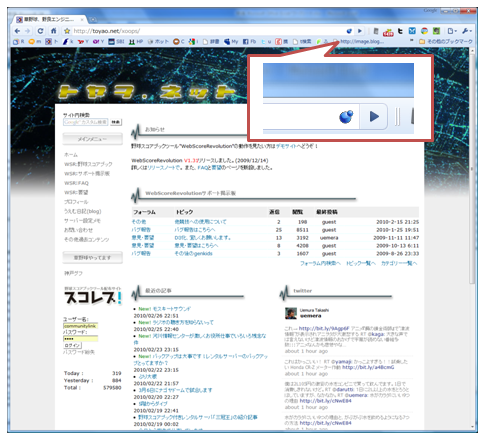Click the blue globe icon in address bar
Viewport: 490px width, 441px height.
point(349,31)
